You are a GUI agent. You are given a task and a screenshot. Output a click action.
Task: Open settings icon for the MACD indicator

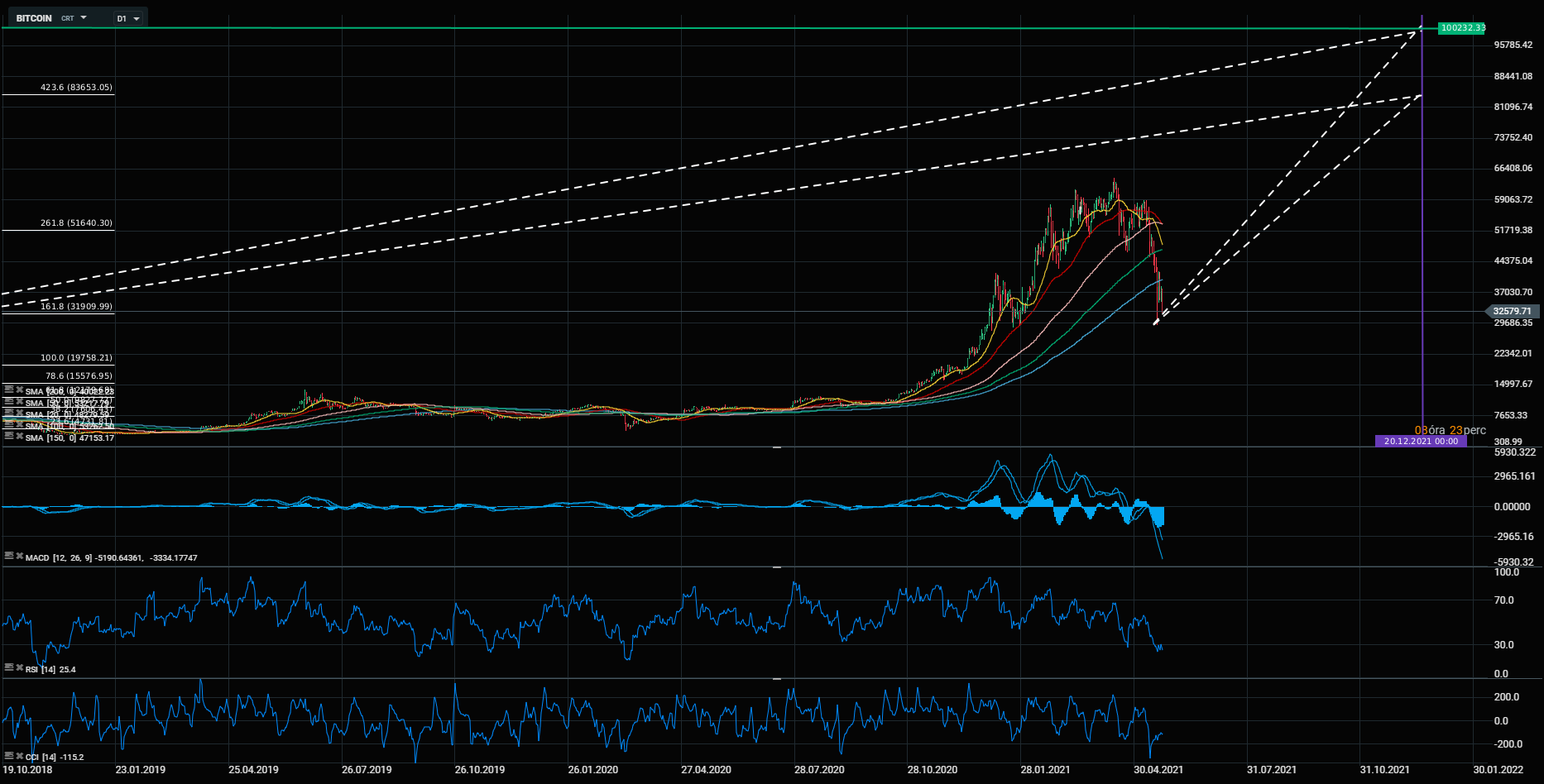tap(9, 557)
